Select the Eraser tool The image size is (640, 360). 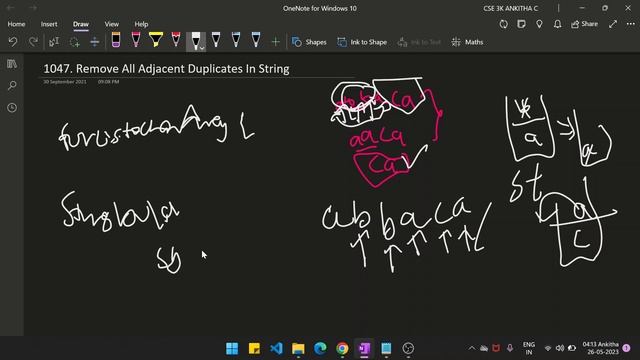pos(116,40)
